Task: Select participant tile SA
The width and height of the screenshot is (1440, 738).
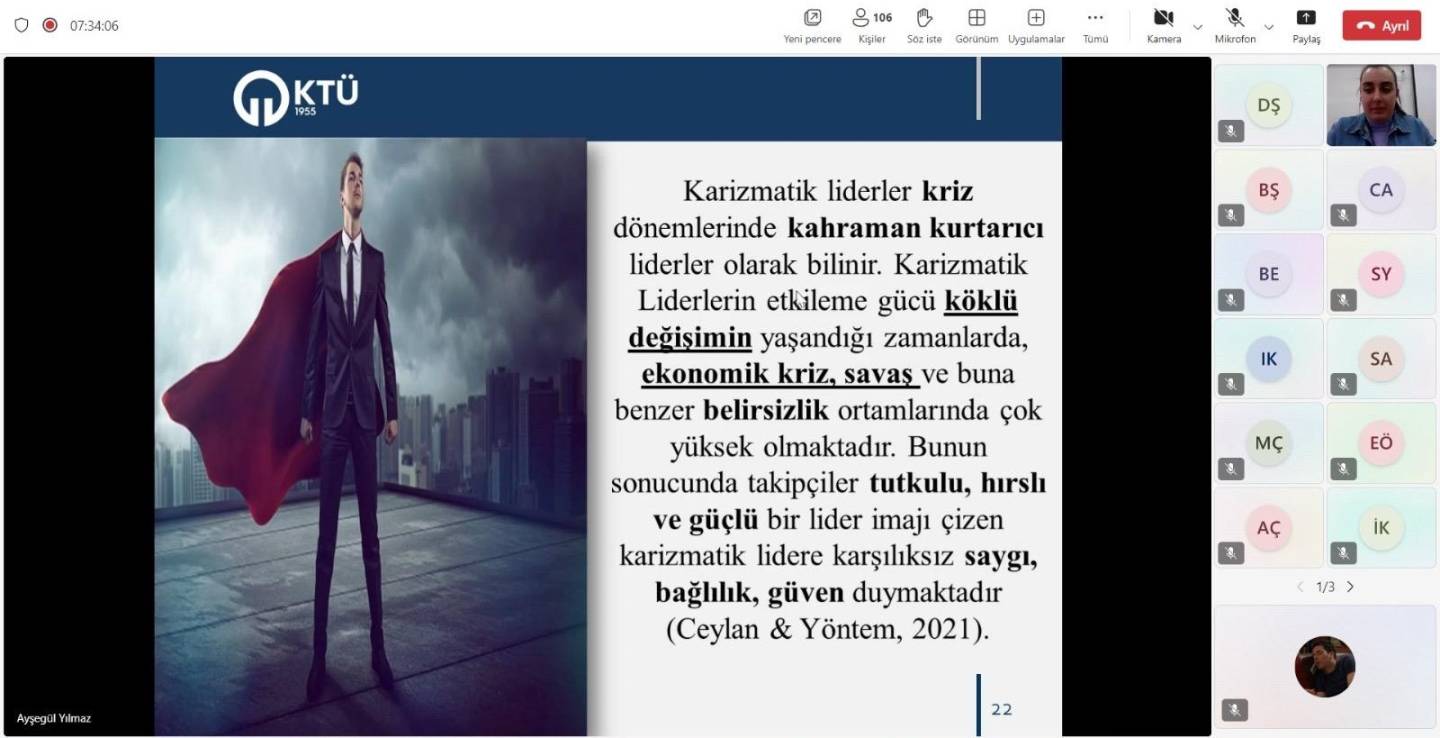Action: point(1381,359)
